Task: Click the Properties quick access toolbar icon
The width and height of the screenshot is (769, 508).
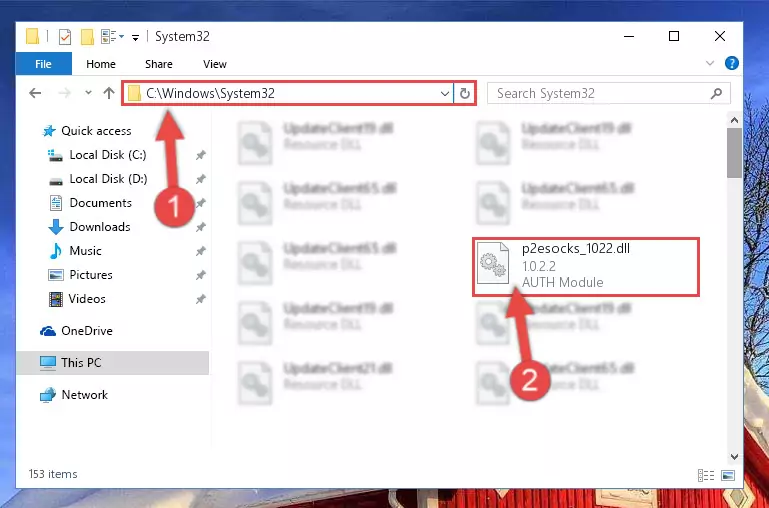Action: pyautogui.click(x=65, y=36)
